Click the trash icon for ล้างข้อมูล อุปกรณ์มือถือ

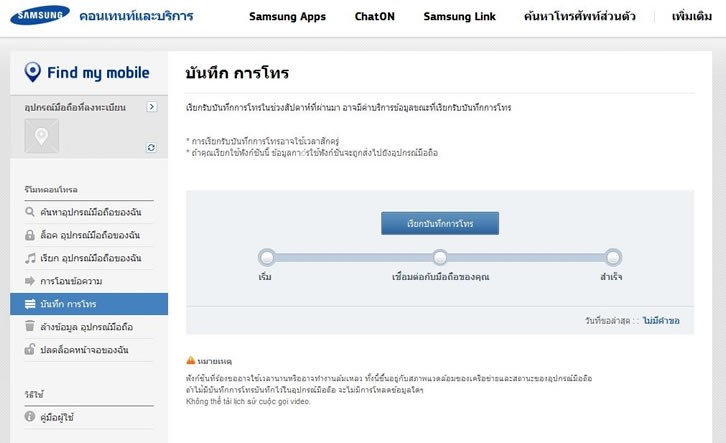coord(30,326)
